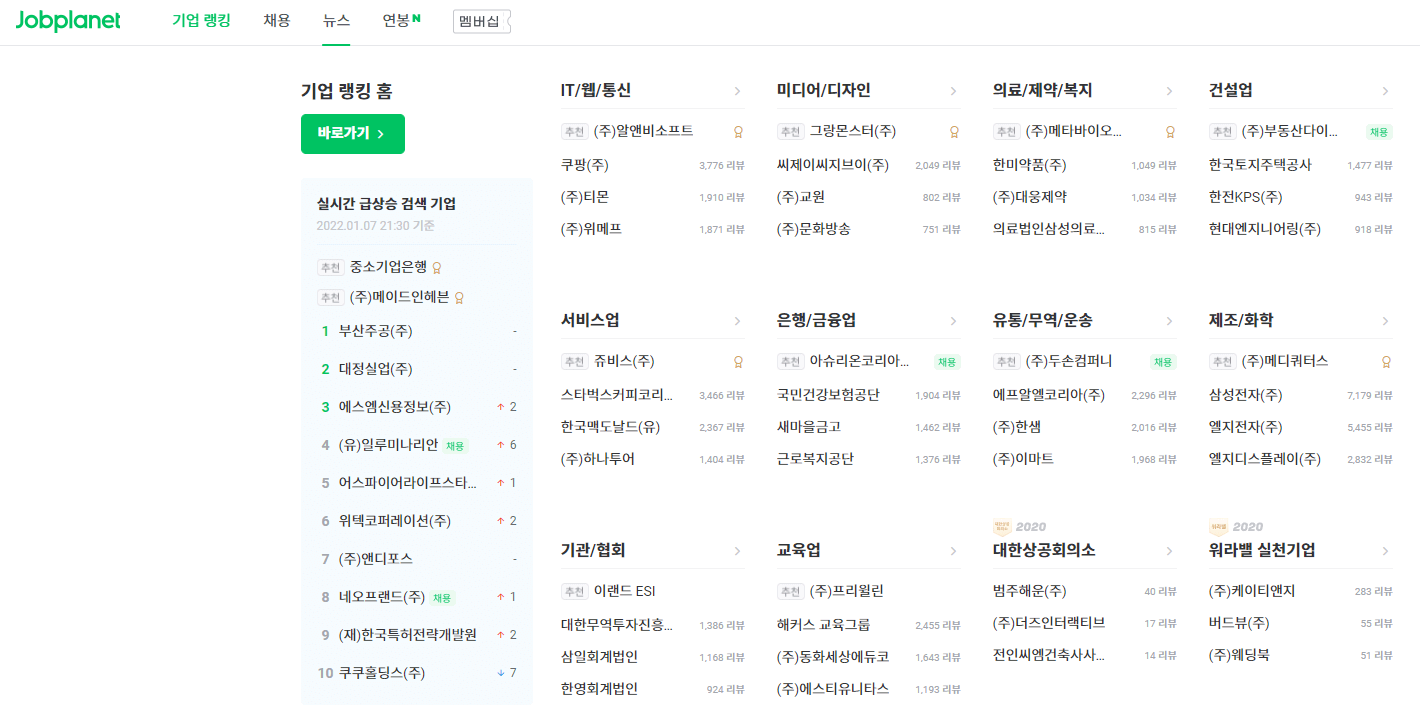Open the 미디어/디자인 section chevron
The width and height of the screenshot is (1420, 711).
954,89
